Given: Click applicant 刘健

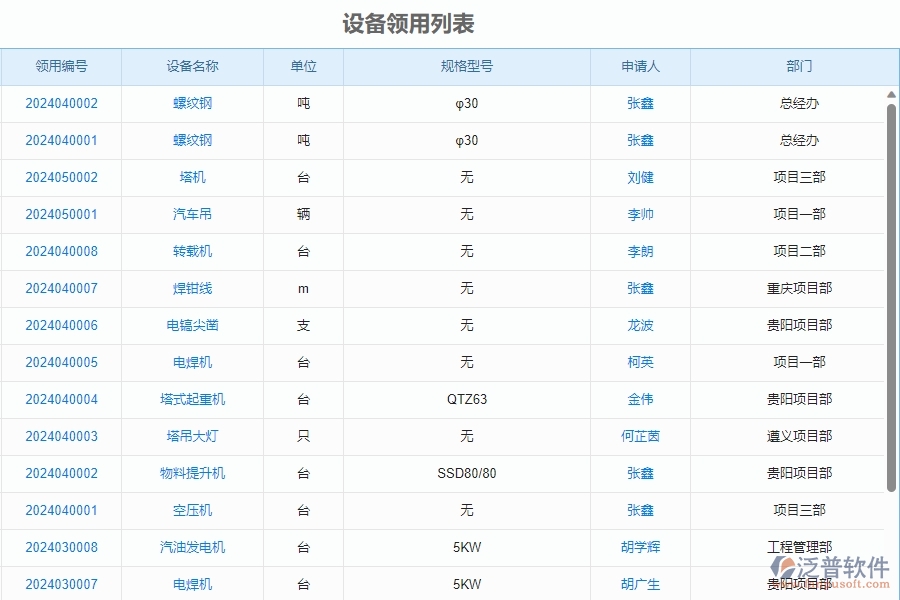Looking at the screenshot, I should click(x=639, y=177).
